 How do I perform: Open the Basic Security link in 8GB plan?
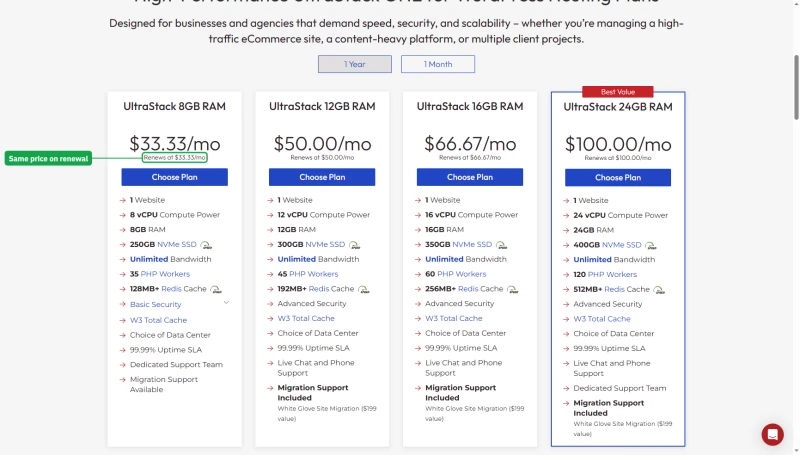pyautogui.click(x=156, y=304)
